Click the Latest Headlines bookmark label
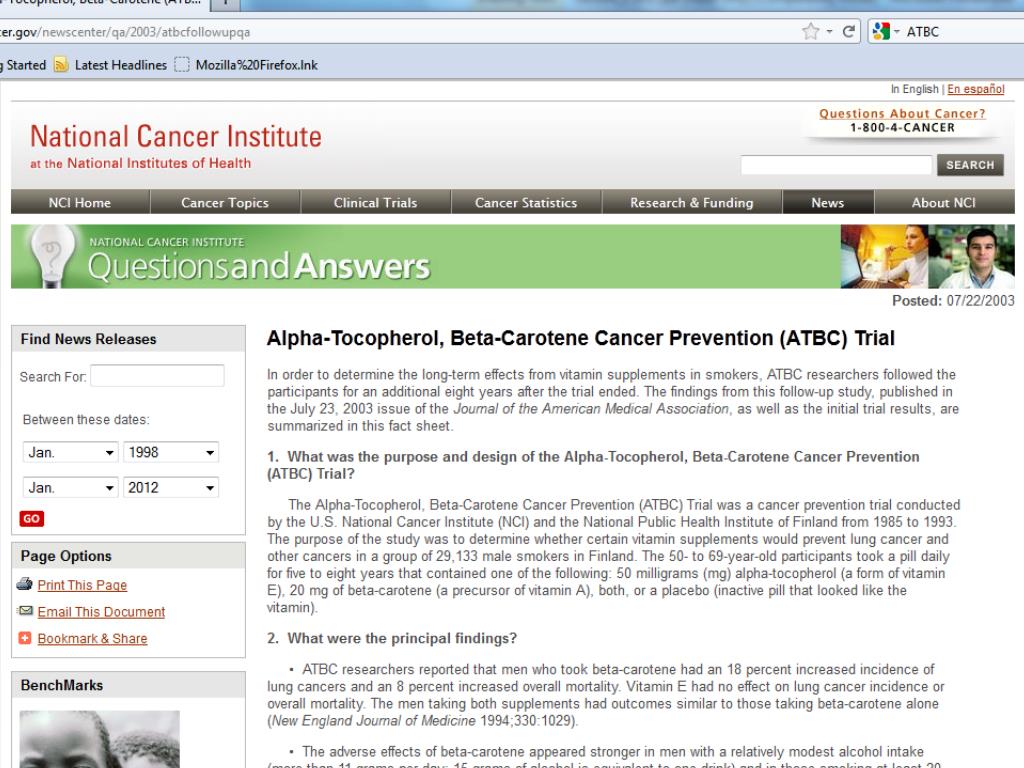Viewport: 1024px width, 768px height. [x=121, y=65]
